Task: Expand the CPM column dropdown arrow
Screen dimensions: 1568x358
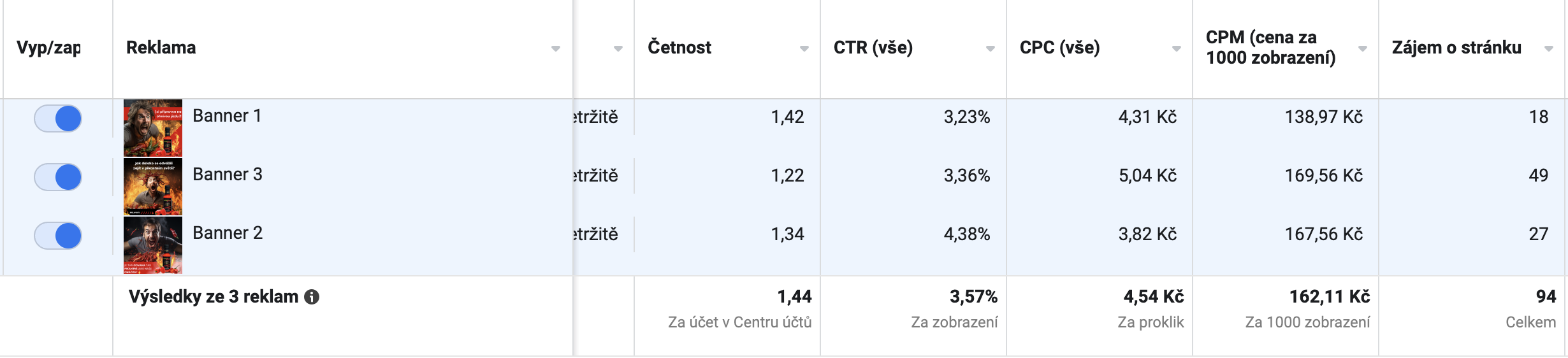Action: tap(1363, 48)
